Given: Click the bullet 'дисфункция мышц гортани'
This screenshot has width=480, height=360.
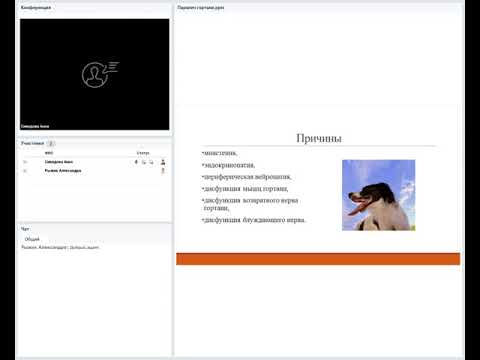Looking at the screenshot, I should click(245, 189).
